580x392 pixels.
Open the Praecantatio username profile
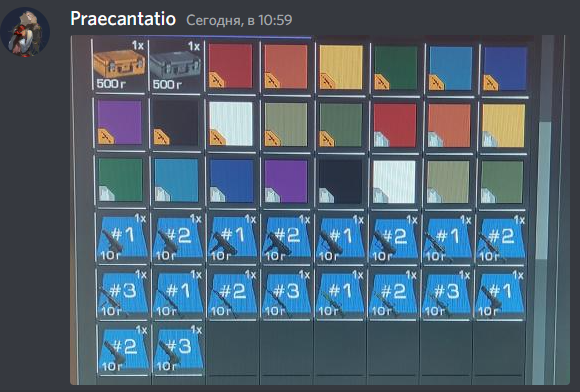tap(123, 18)
